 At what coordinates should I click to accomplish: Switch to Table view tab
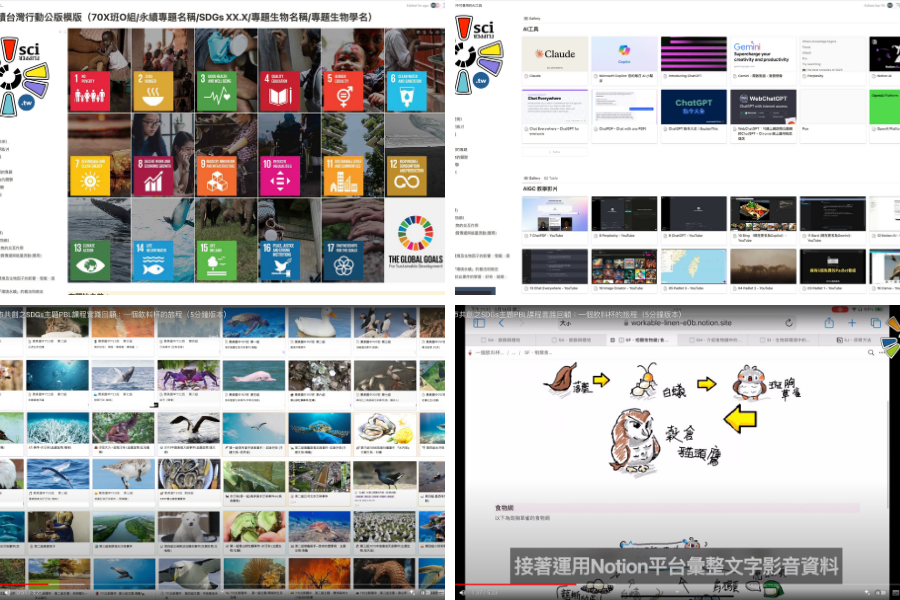click(x=550, y=178)
